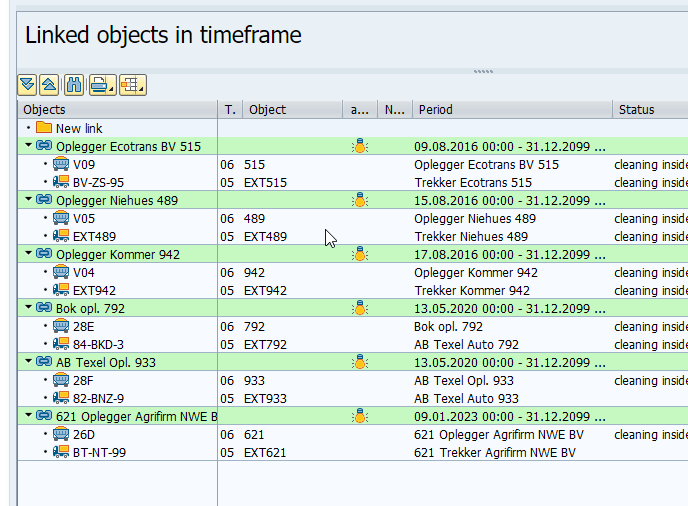
Task: Click the trailer icon next to V09
Action: click(61, 164)
